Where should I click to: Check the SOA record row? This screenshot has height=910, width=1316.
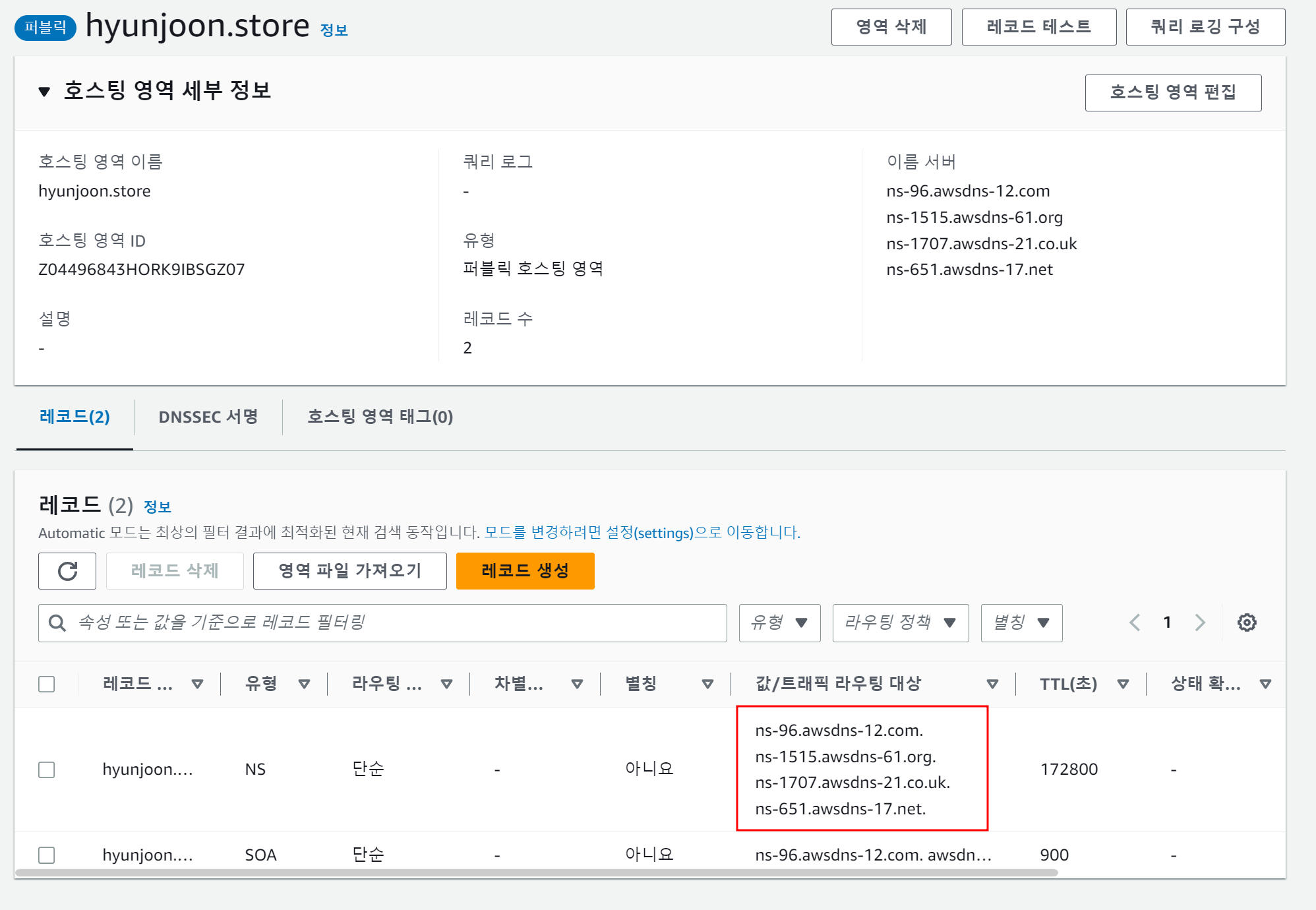(47, 855)
